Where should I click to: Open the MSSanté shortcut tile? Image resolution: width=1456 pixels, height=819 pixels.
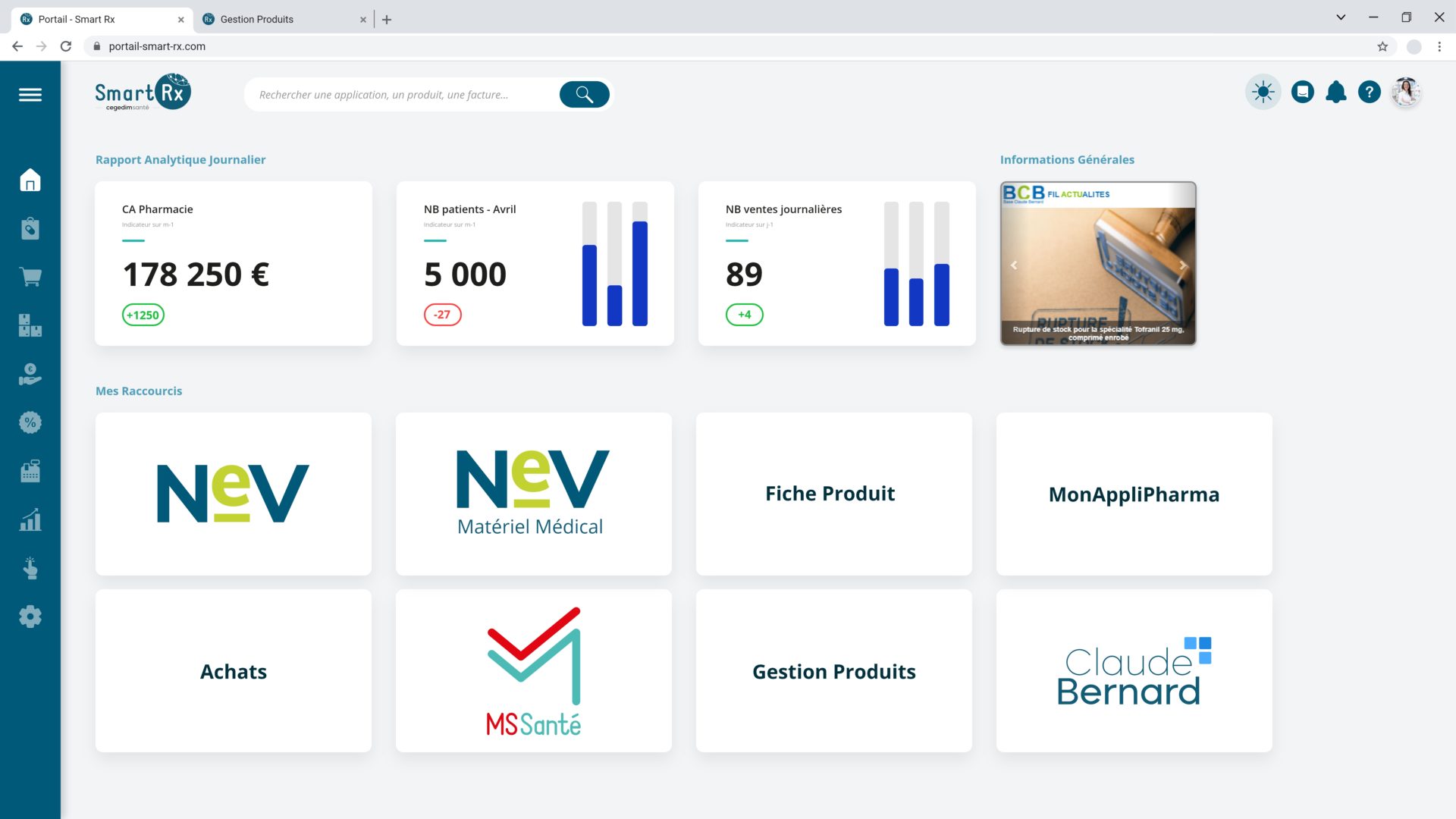[534, 671]
